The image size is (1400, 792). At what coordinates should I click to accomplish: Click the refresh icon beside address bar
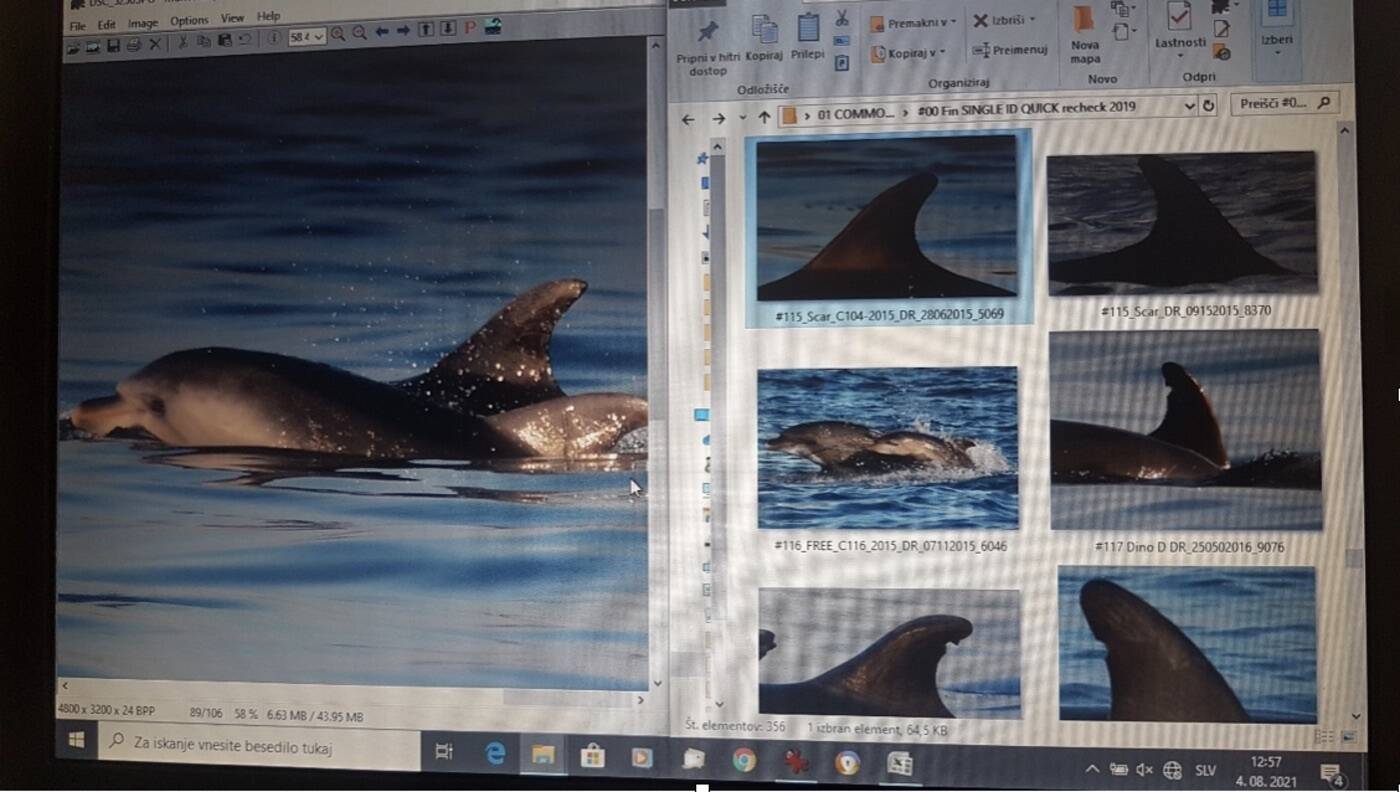pyautogui.click(x=1208, y=105)
